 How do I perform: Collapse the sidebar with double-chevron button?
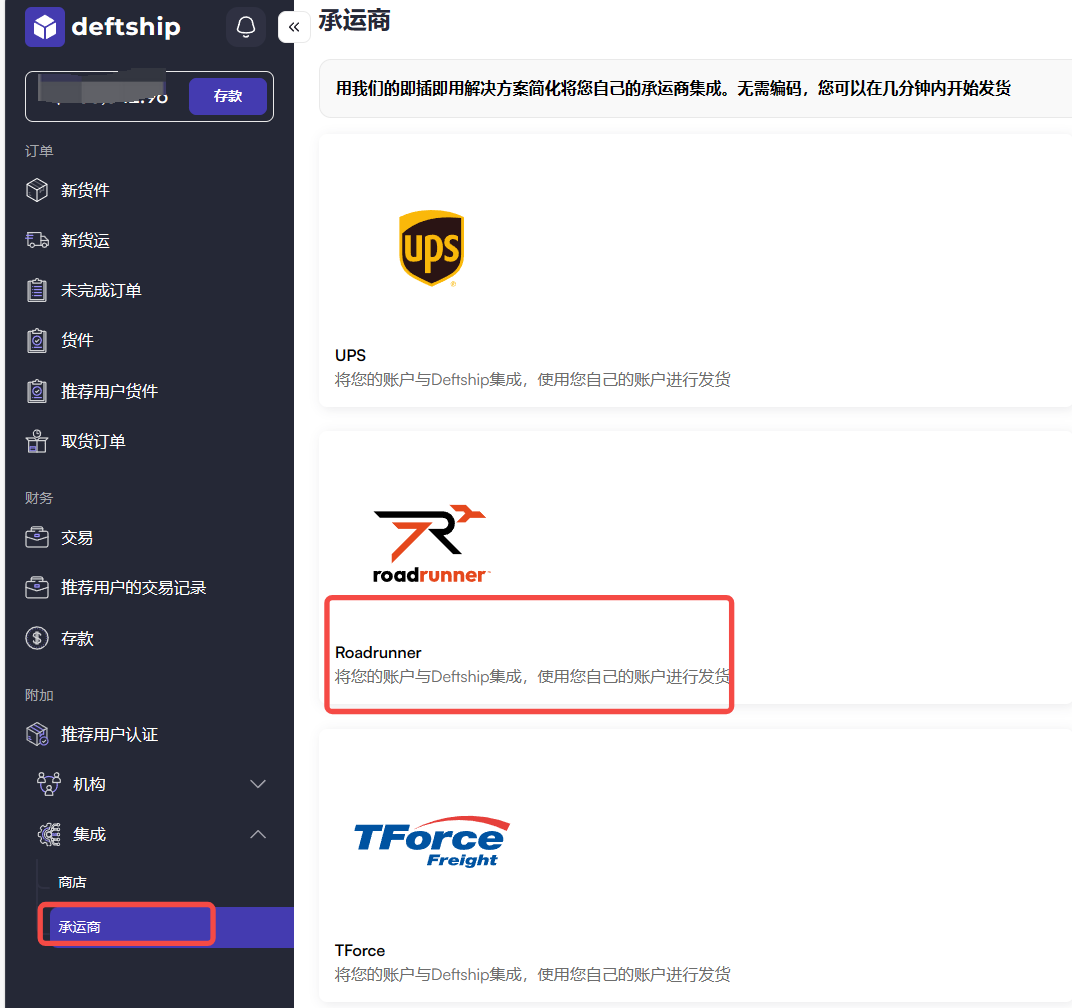pyautogui.click(x=294, y=27)
